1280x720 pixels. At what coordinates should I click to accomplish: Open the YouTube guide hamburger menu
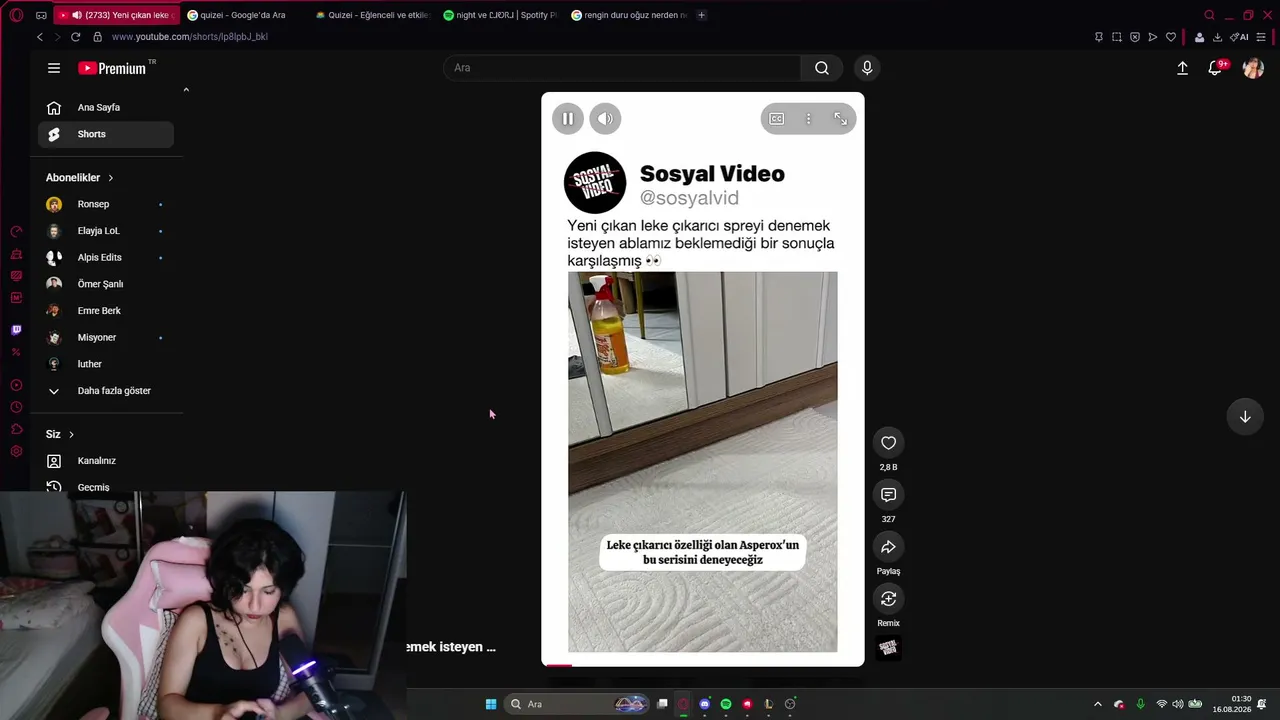54,68
